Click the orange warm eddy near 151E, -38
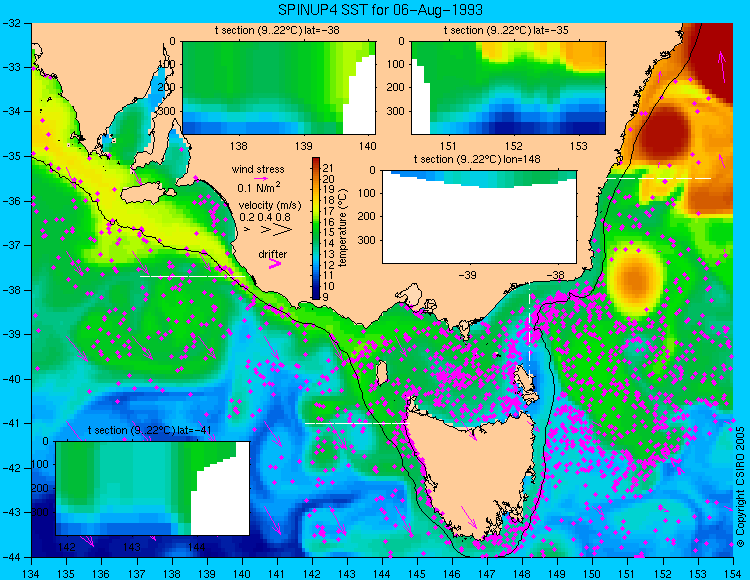 (x=635, y=279)
